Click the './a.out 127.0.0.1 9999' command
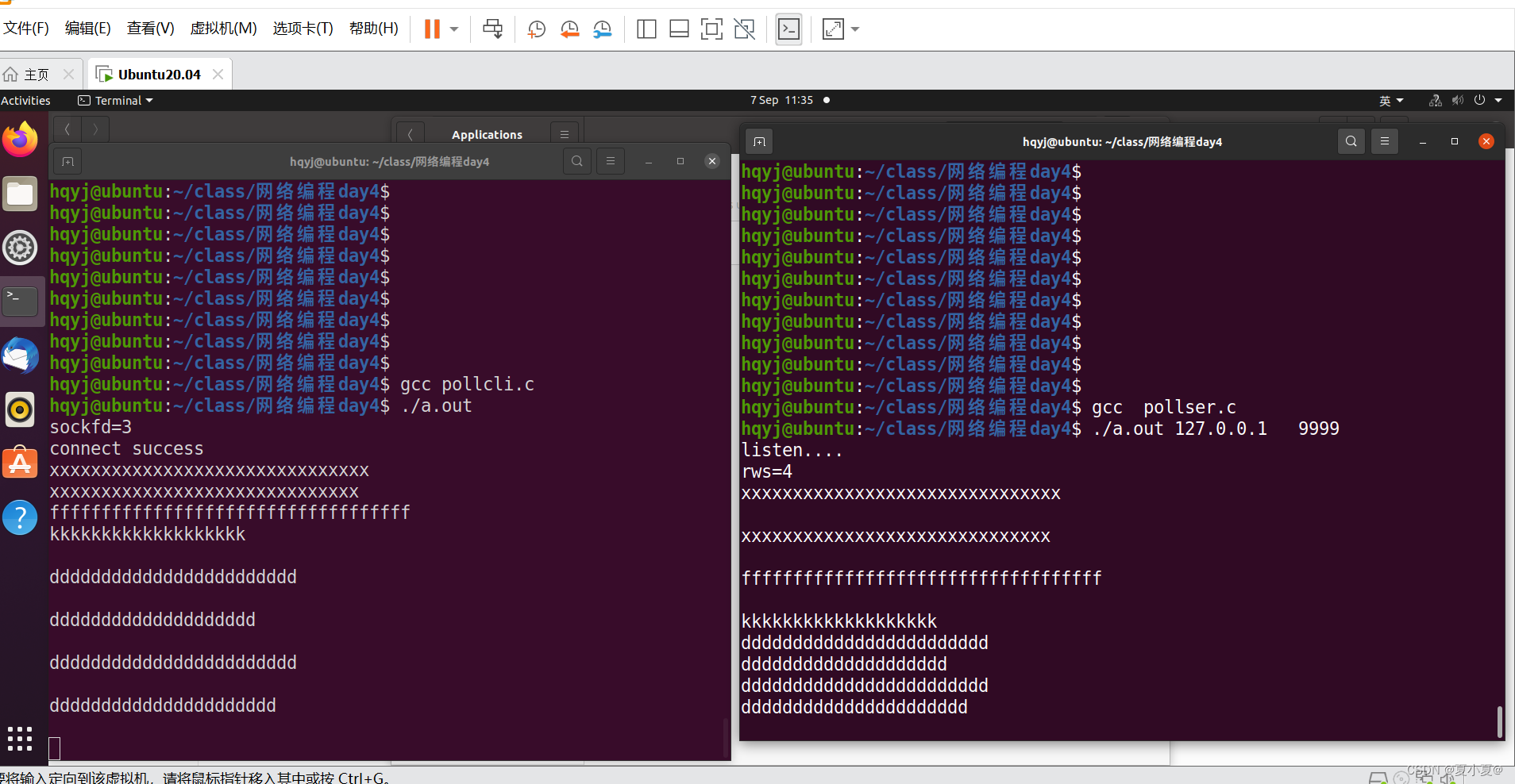This screenshot has width=1515, height=784. (1215, 429)
